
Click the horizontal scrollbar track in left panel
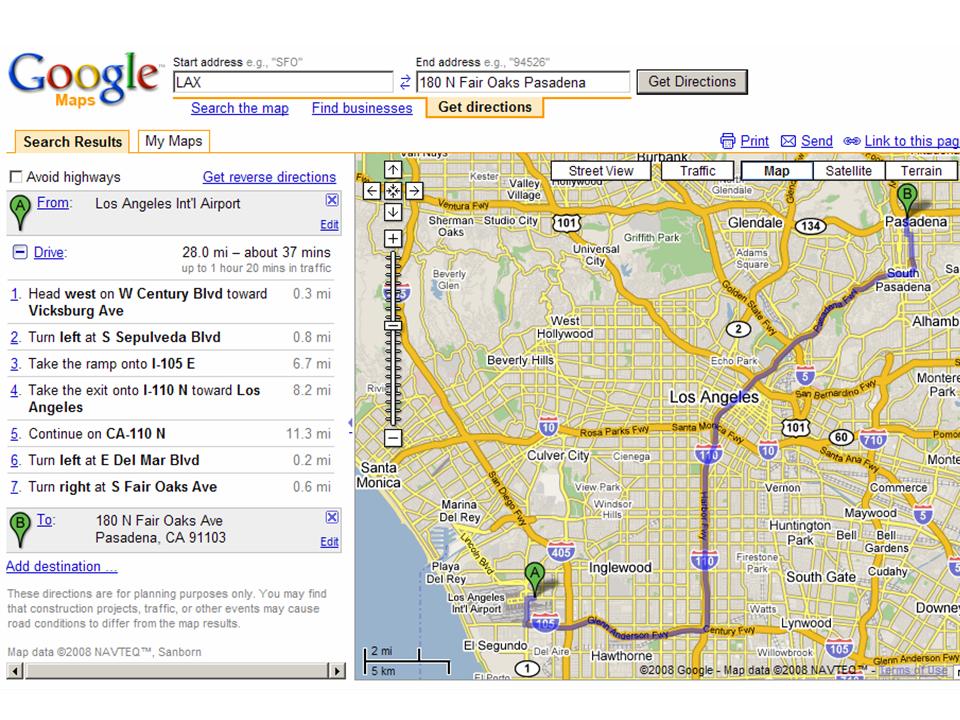(x=176, y=671)
